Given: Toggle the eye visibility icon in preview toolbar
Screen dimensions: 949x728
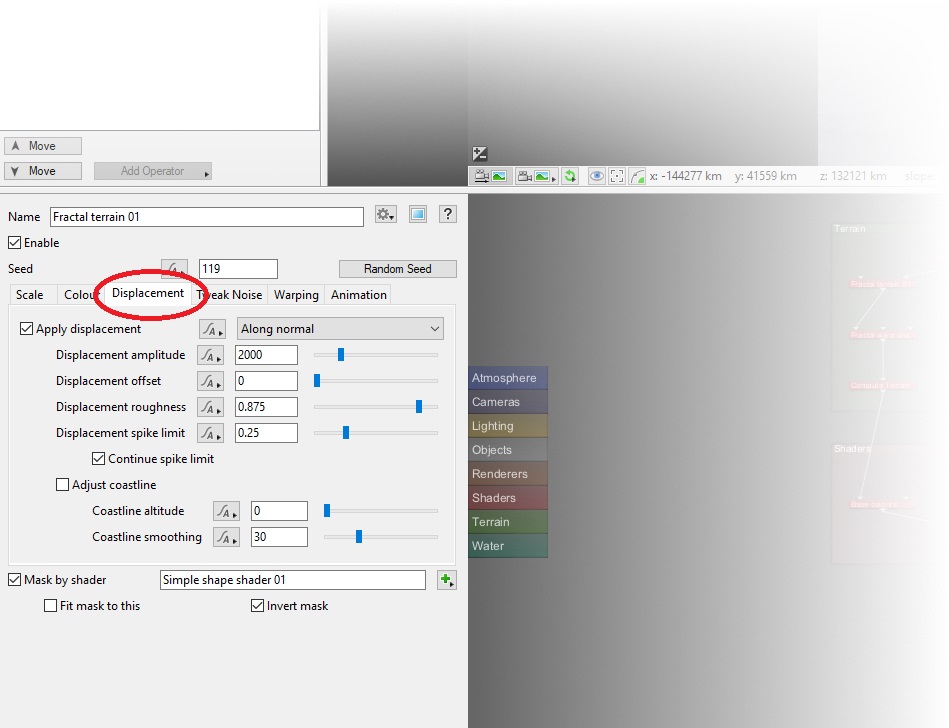Looking at the screenshot, I should click(x=597, y=176).
